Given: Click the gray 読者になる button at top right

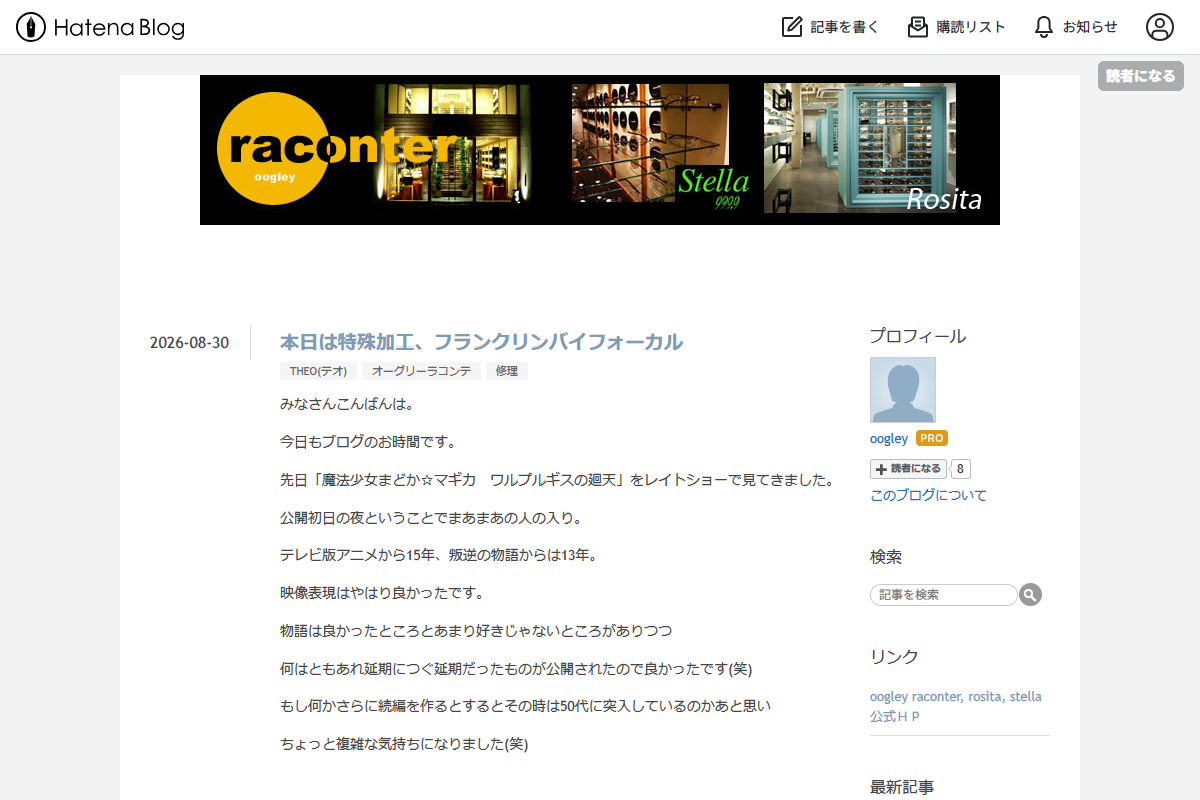Looking at the screenshot, I should point(1141,76).
